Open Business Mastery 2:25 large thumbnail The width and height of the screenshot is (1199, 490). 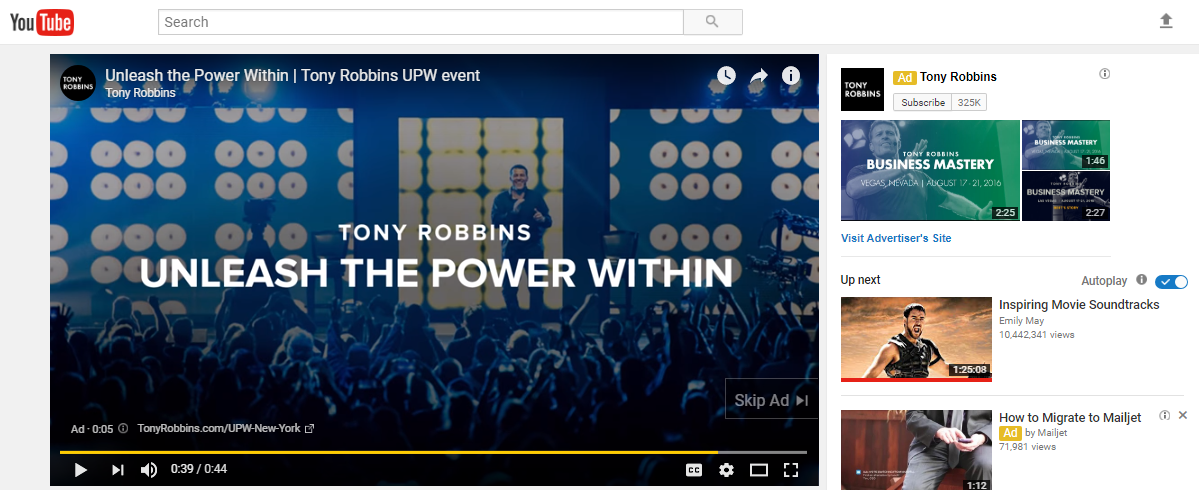(x=930, y=170)
